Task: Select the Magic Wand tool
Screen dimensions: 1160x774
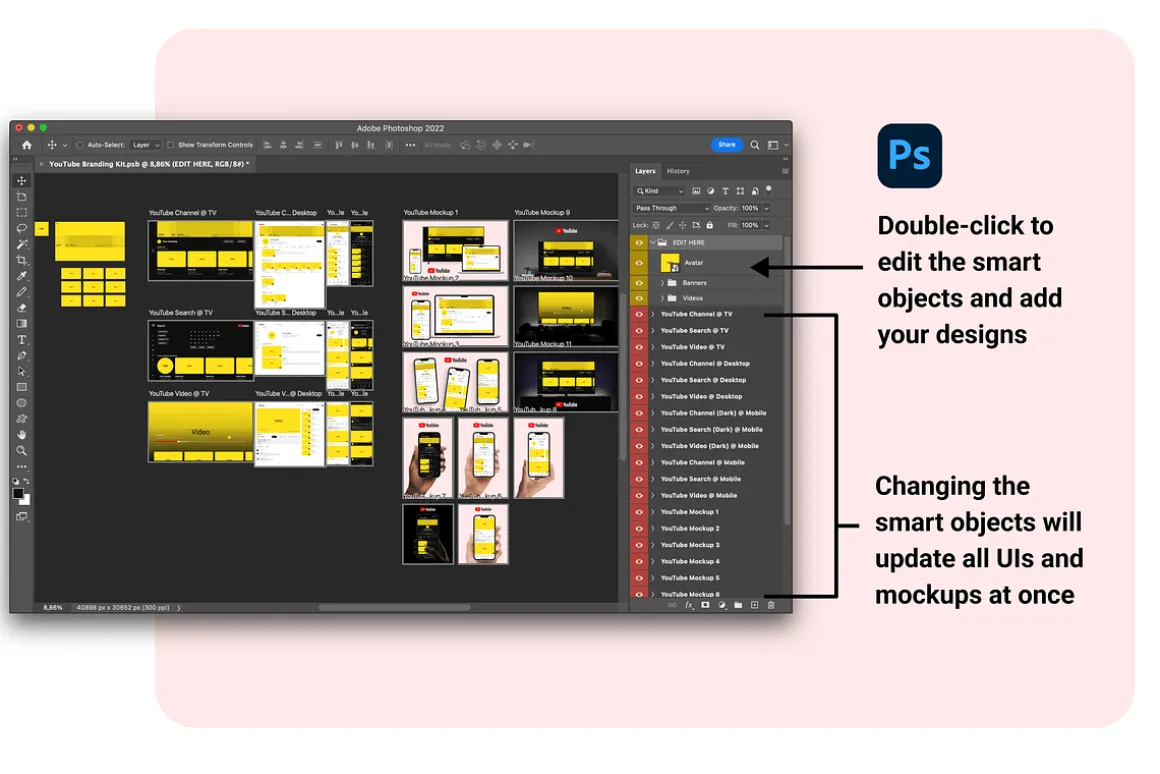Action: coord(21,244)
